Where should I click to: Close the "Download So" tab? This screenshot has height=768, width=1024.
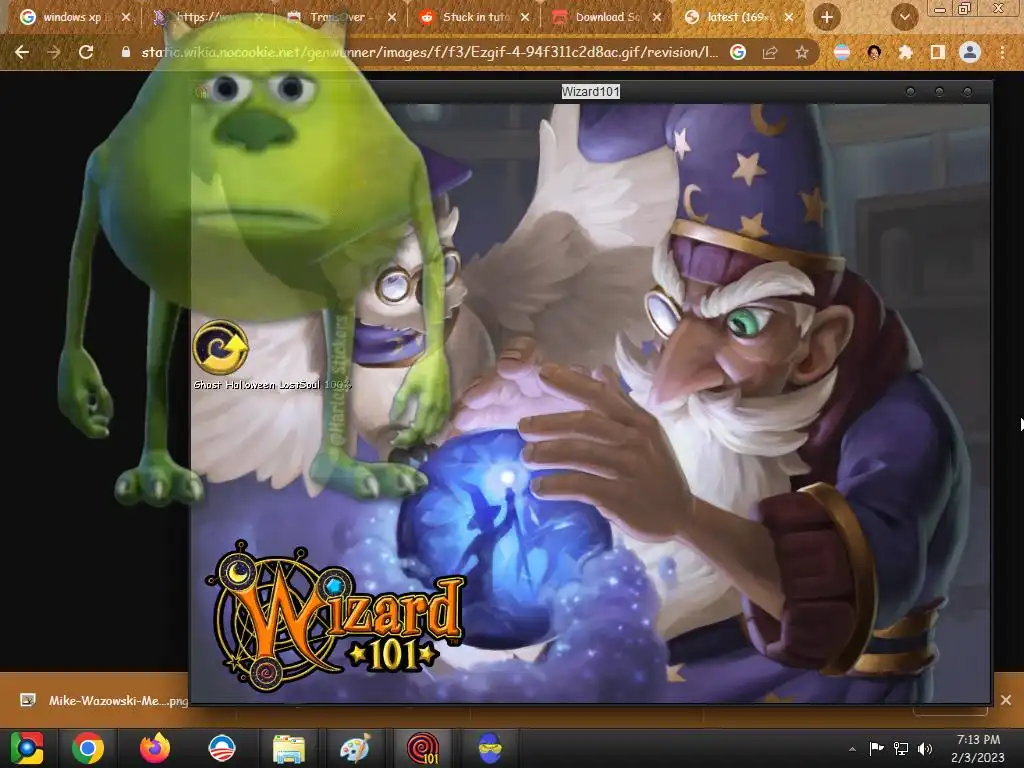(x=657, y=17)
